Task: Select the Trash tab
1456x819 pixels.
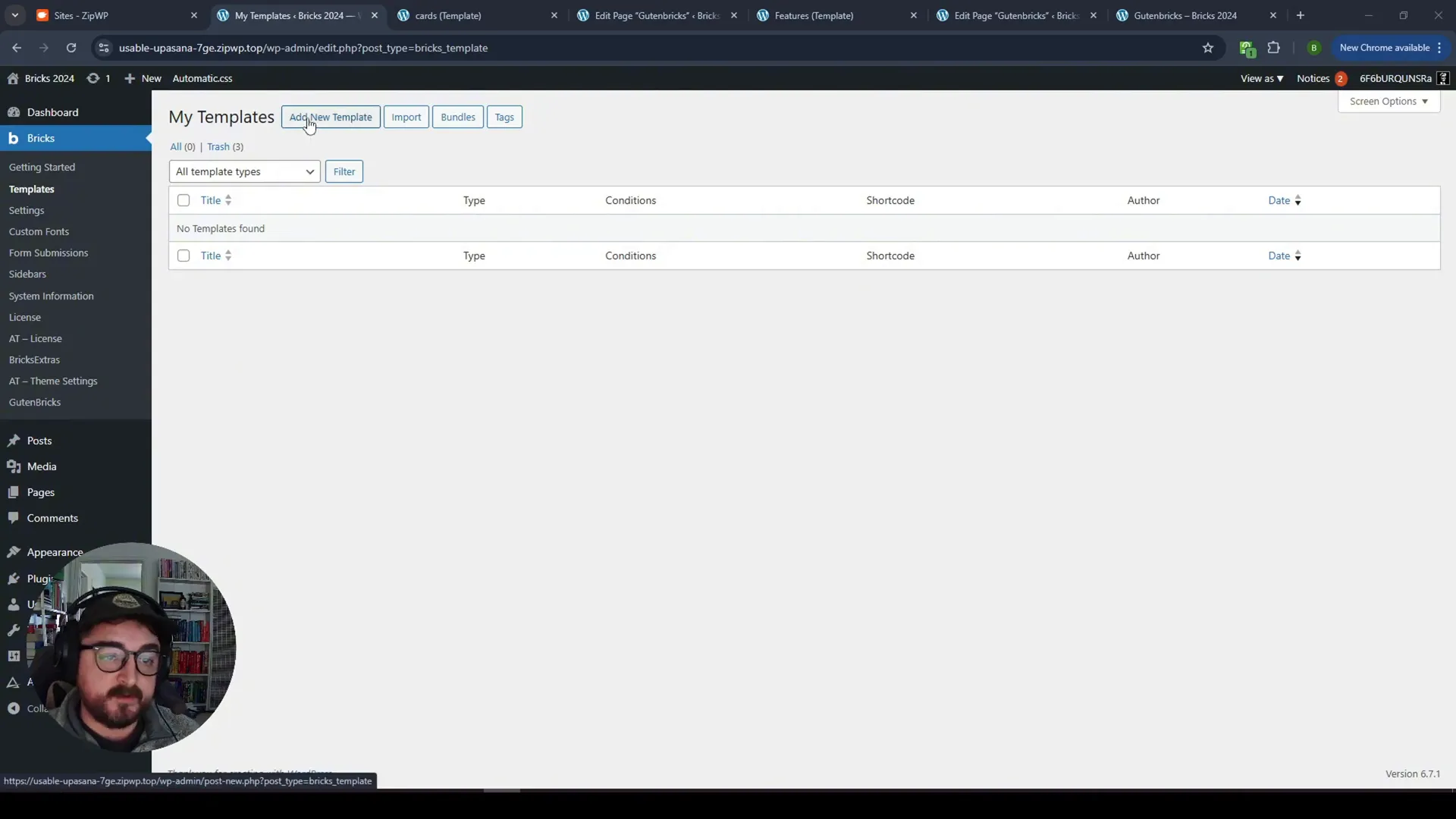Action: [x=225, y=146]
